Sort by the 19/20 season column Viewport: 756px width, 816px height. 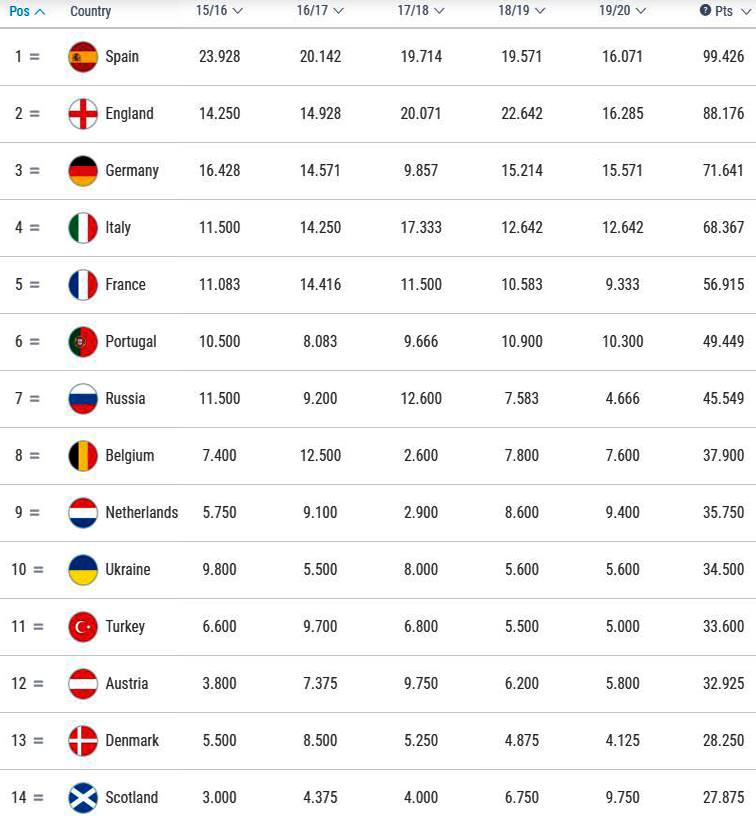tap(622, 10)
